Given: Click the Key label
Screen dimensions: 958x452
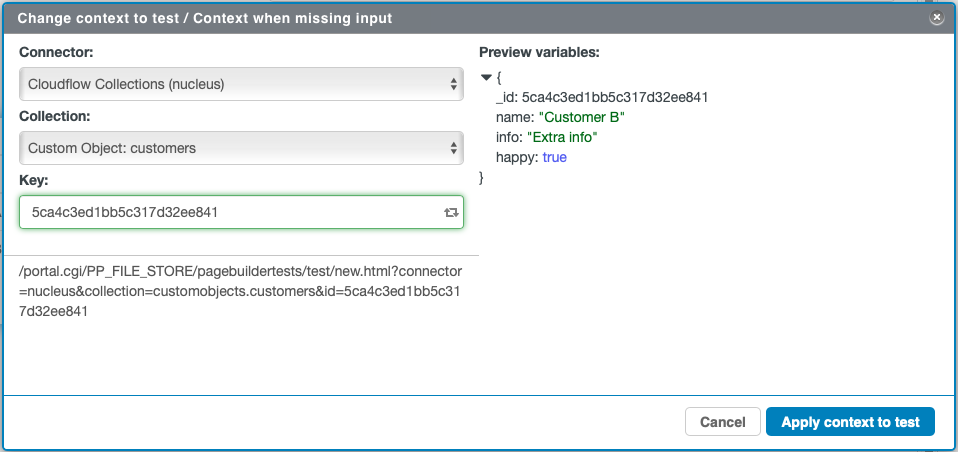Looking at the screenshot, I should pyautogui.click(x=34, y=180).
